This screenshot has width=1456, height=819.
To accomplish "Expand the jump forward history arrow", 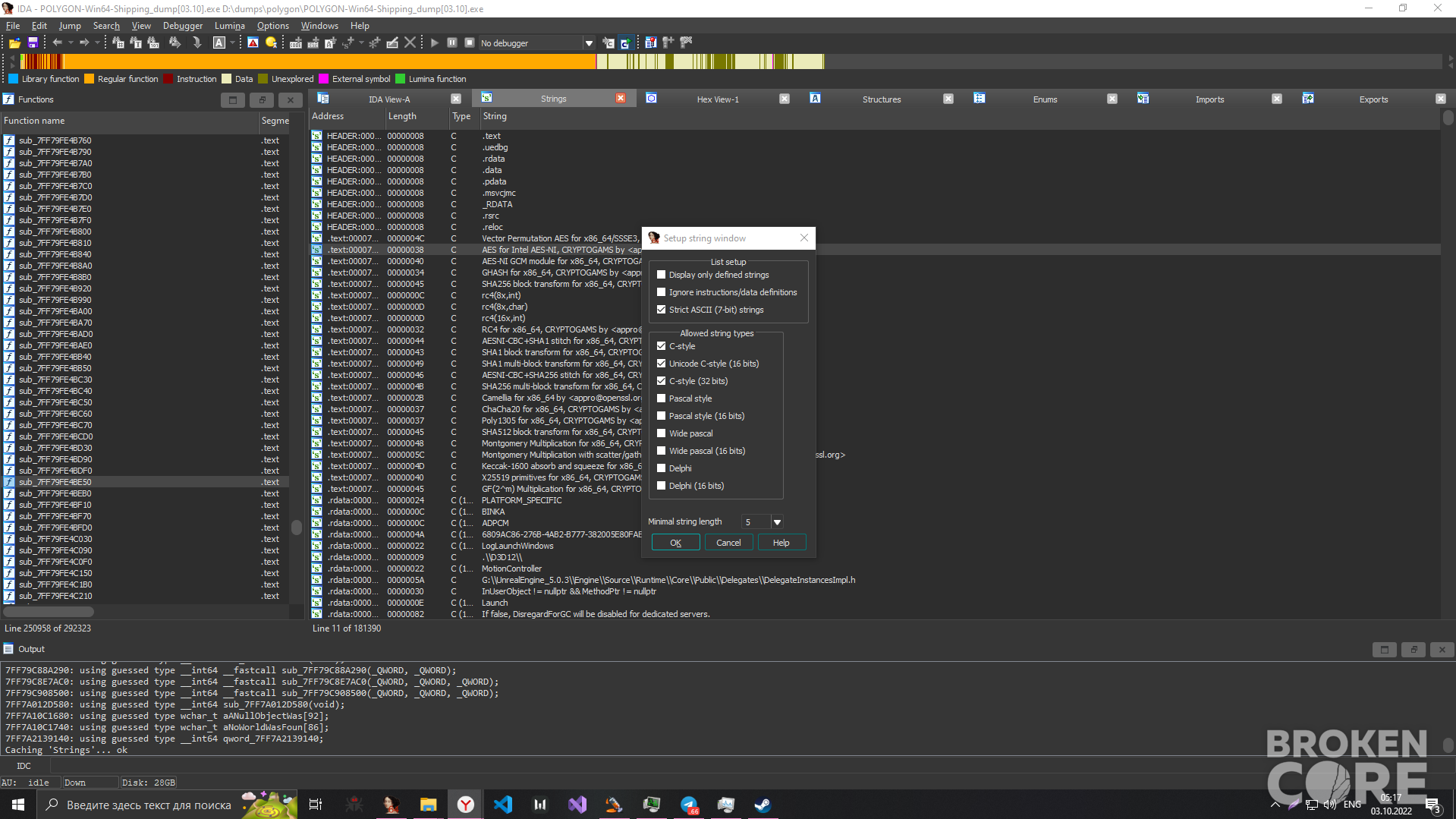I will coord(97,43).
